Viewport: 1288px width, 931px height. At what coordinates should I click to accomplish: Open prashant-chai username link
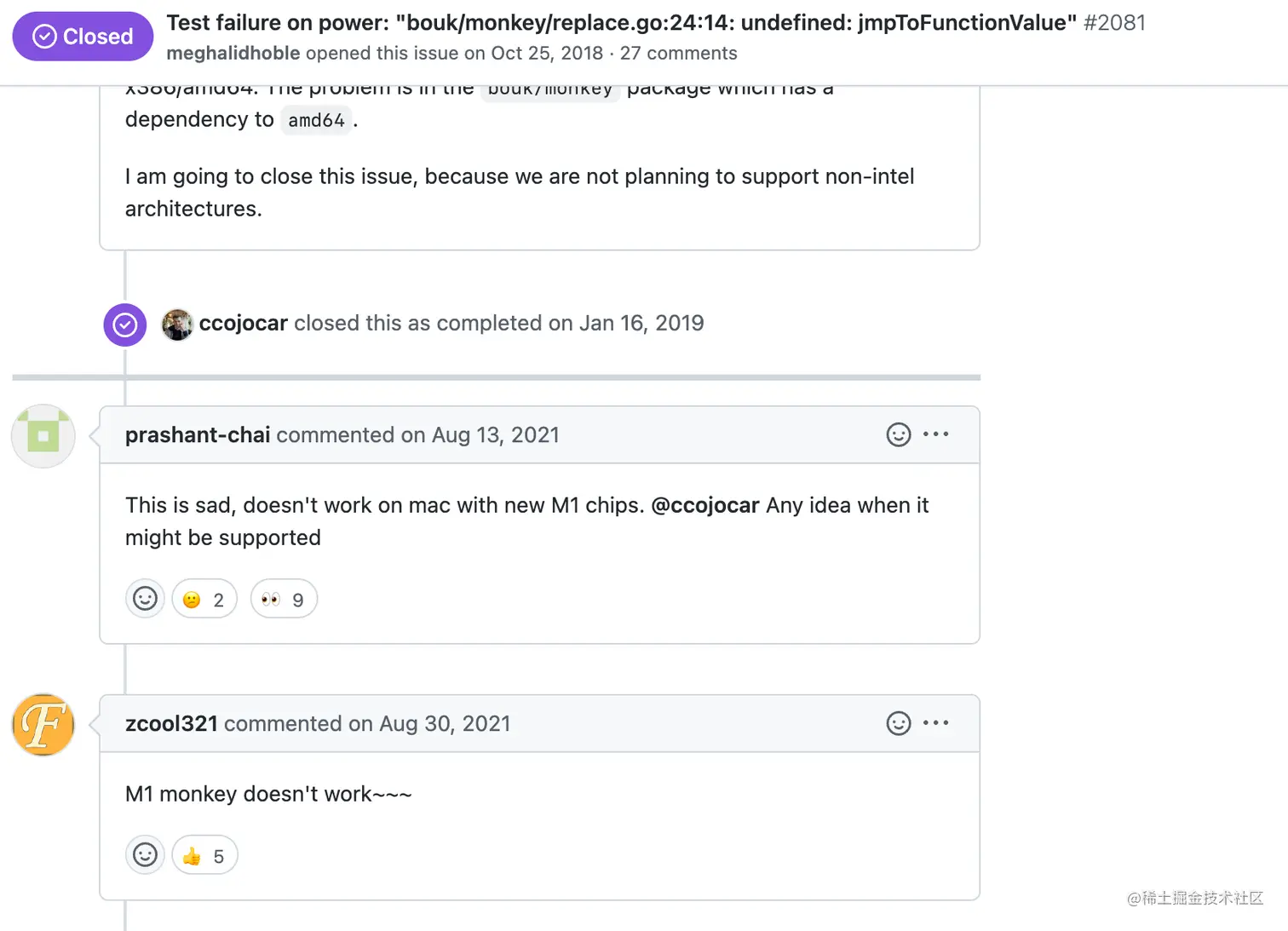(197, 435)
